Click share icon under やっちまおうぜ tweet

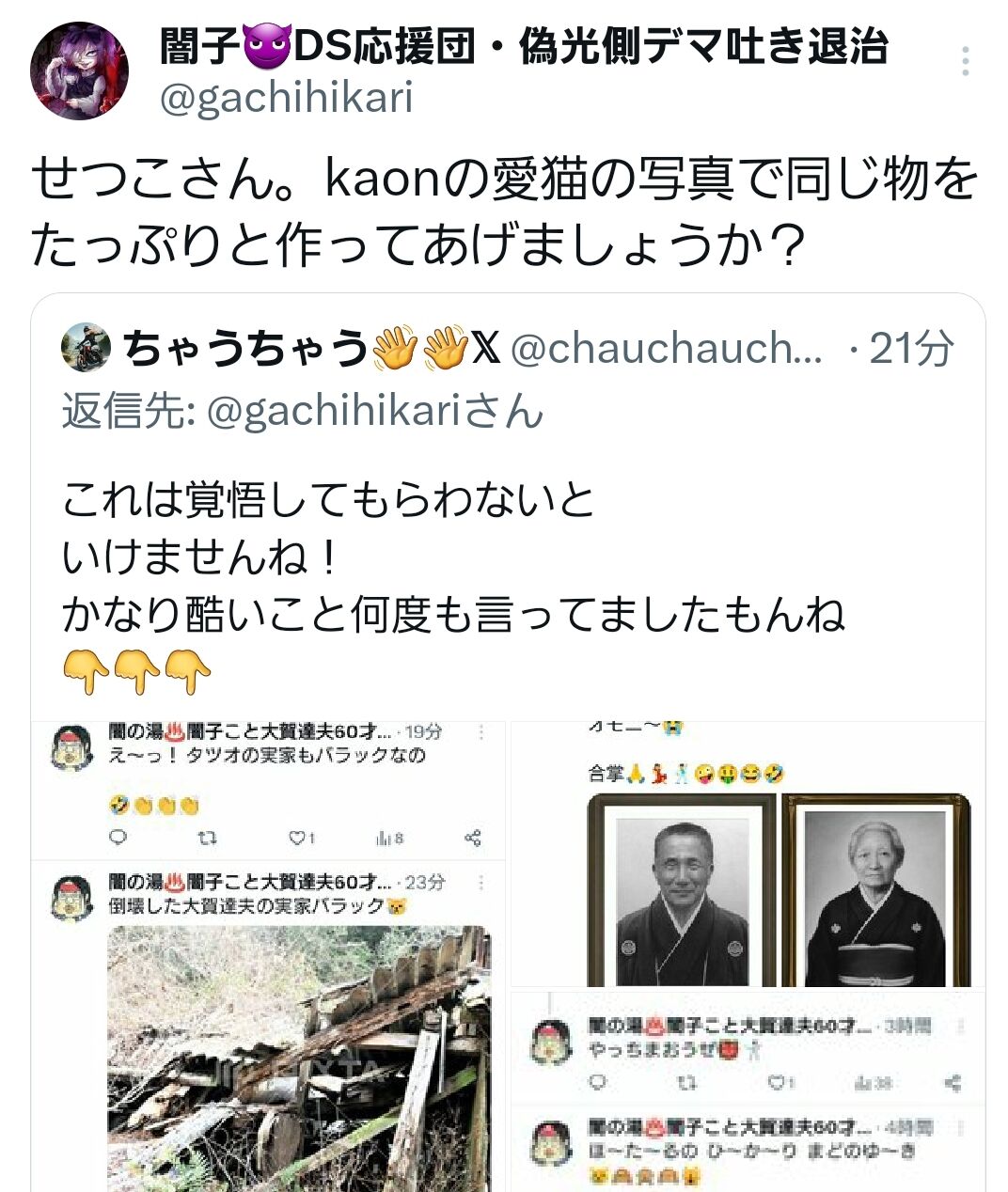point(952,1083)
